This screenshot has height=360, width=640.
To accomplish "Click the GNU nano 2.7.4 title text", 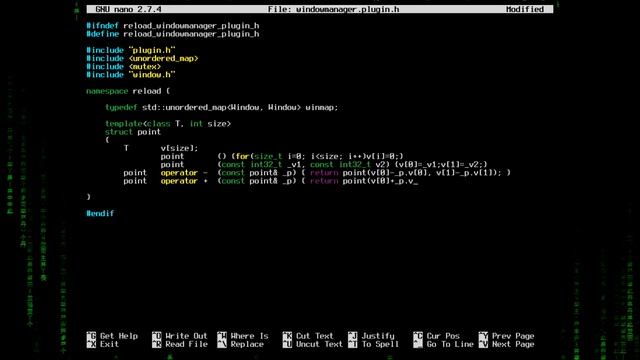I will tap(128, 9).
